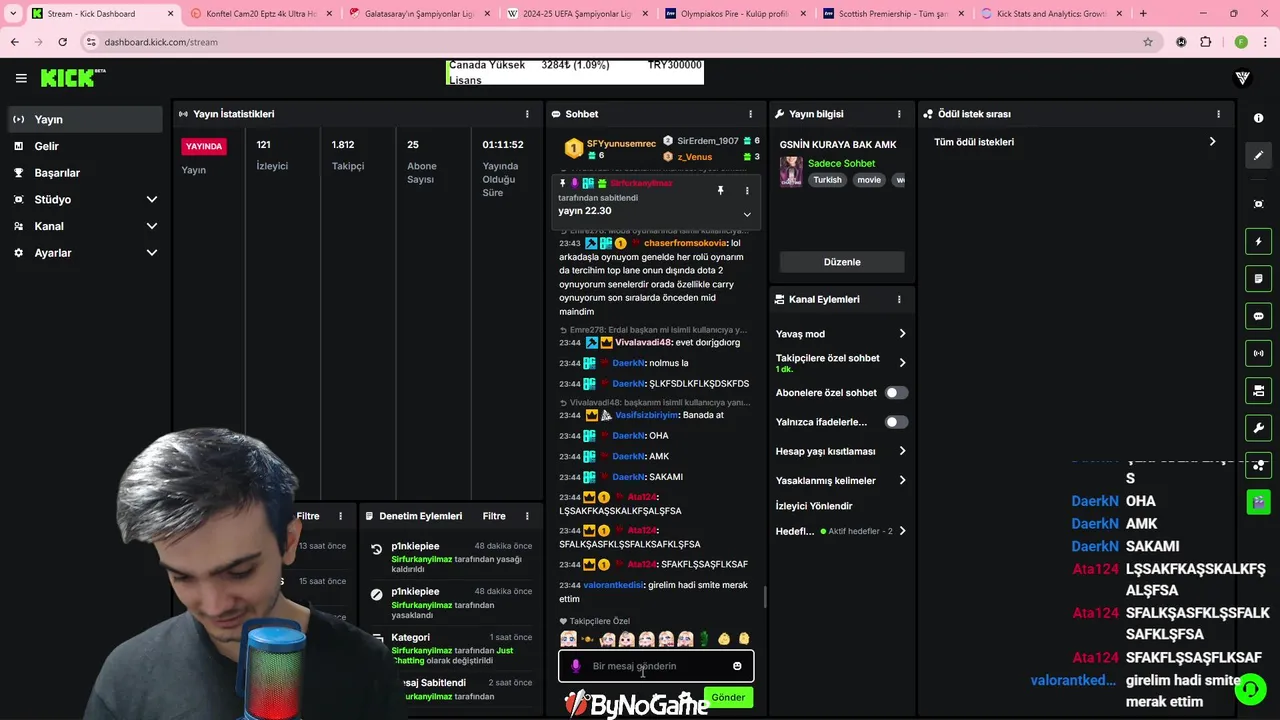
Task: Collapse the pinned message chevron
Action: click(746, 214)
